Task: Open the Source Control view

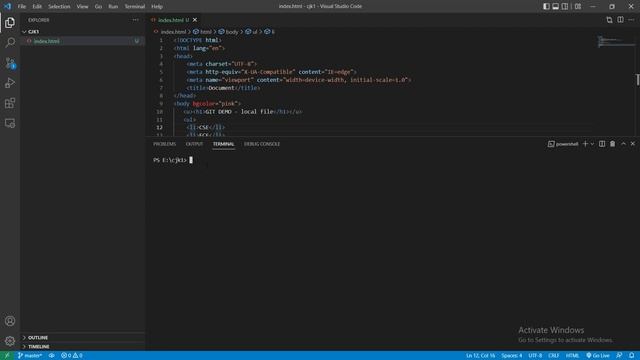Action: (x=10, y=63)
